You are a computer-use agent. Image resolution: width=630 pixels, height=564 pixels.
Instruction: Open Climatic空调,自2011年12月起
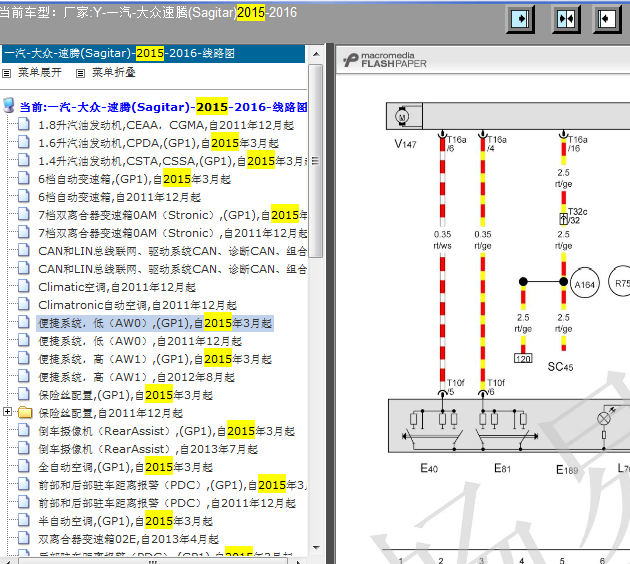pos(117,287)
